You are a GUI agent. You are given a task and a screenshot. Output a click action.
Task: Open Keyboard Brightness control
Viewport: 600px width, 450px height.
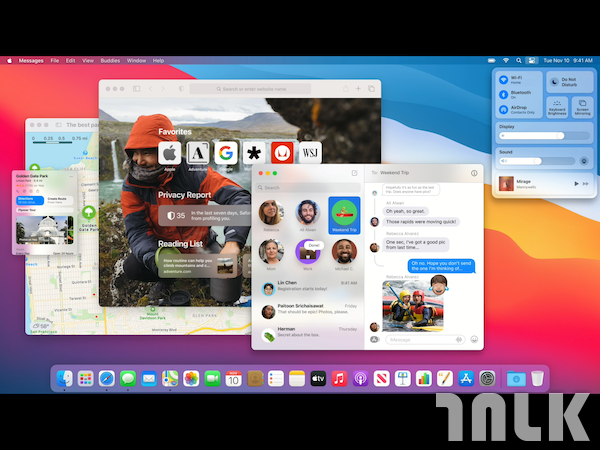coord(557,108)
